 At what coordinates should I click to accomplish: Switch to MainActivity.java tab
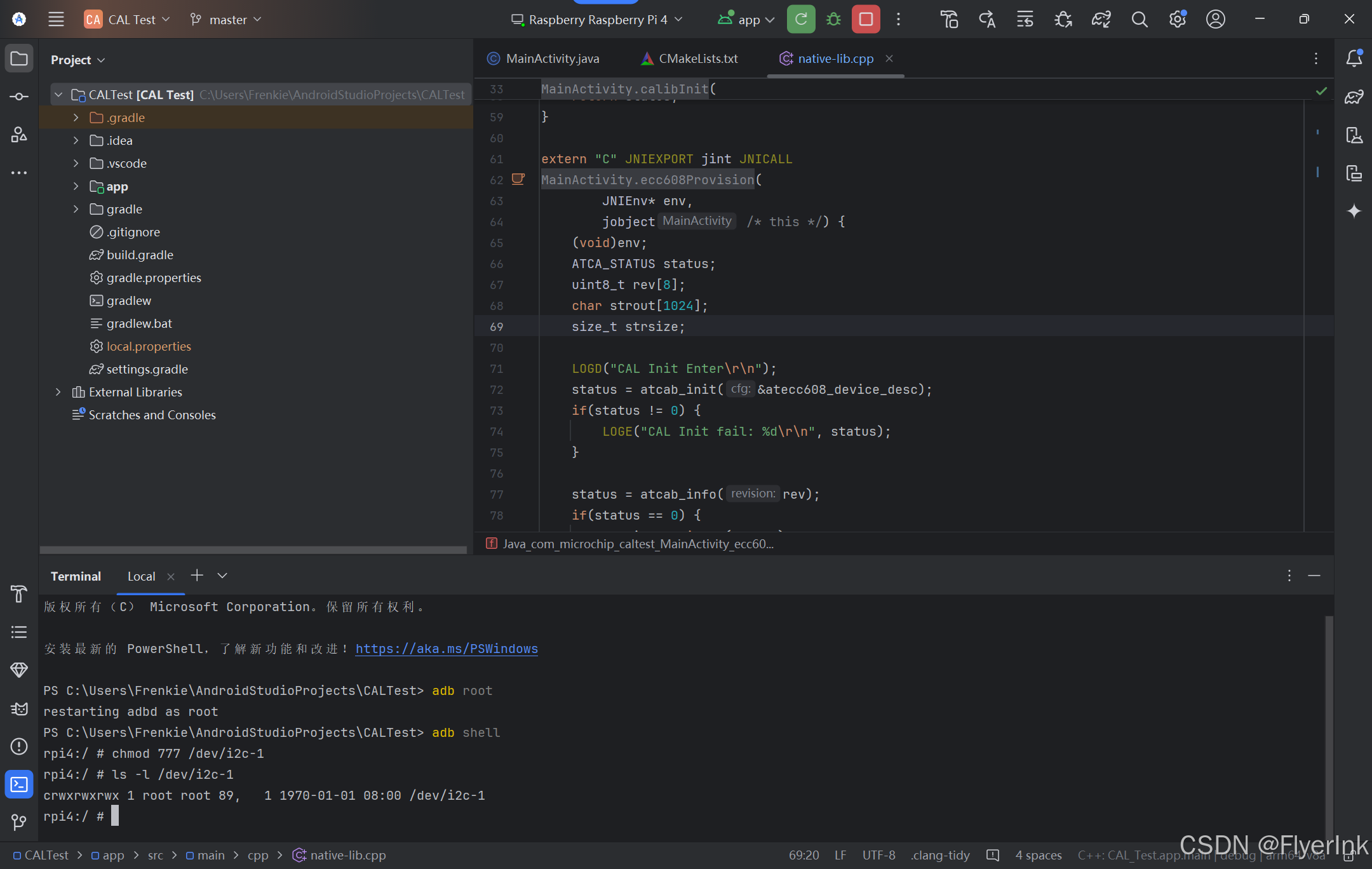click(x=543, y=58)
